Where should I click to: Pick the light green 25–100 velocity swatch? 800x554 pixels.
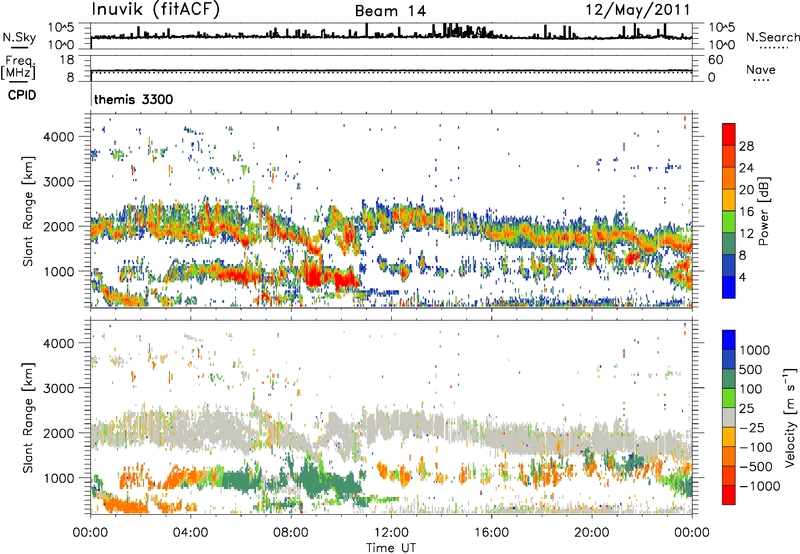pos(729,399)
